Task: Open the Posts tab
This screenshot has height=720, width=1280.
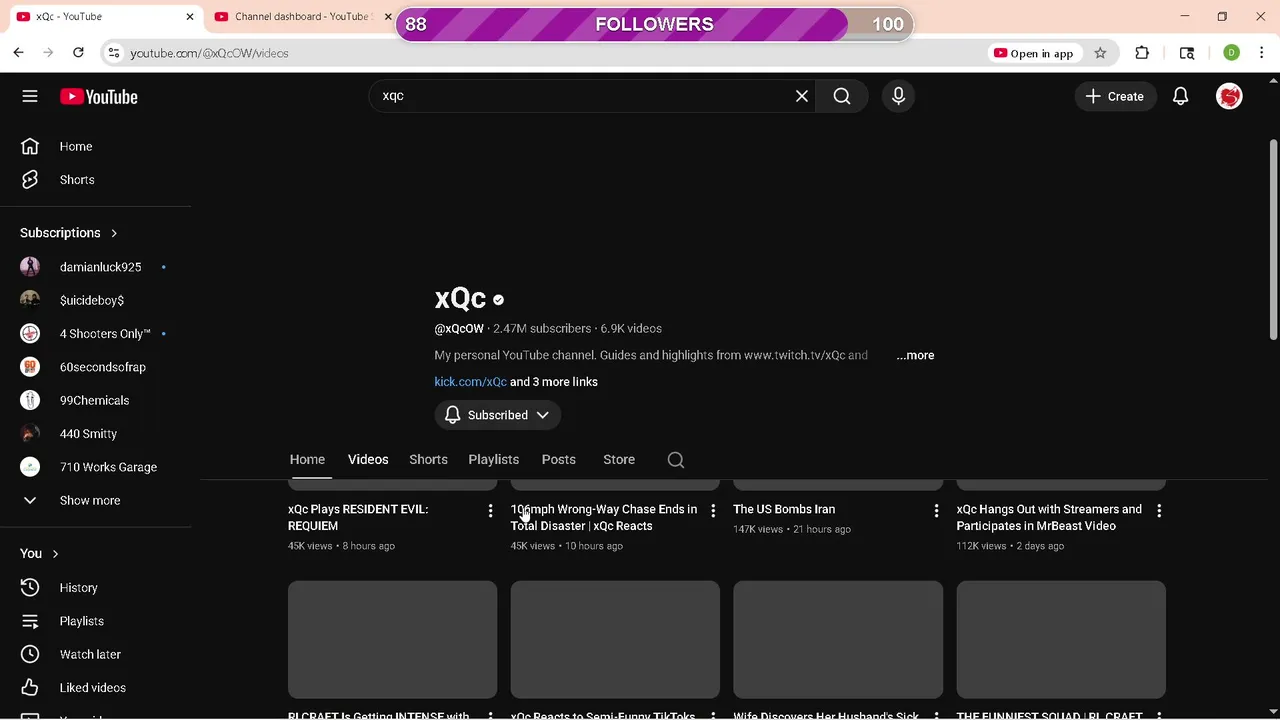Action: 558,459
